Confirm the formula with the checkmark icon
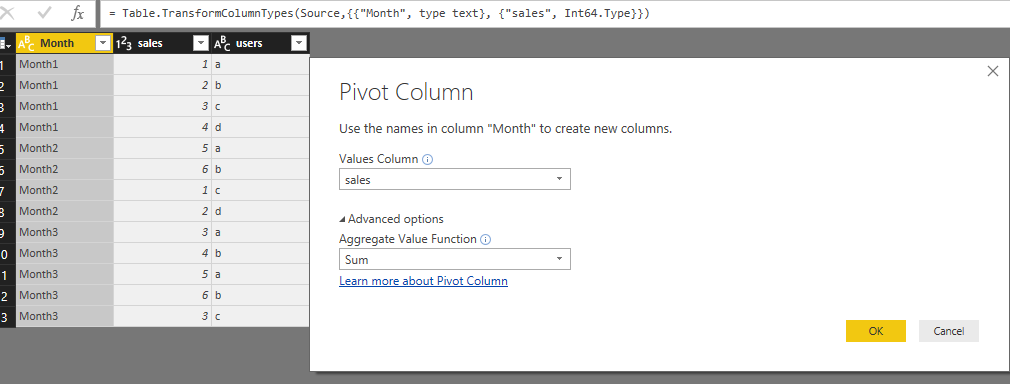The image size is (1010, 384). [x=44, y=13]
